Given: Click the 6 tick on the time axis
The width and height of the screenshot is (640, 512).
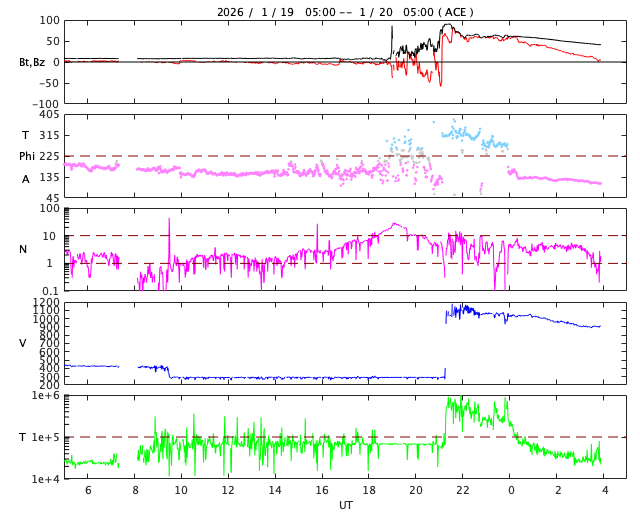Looking at the screenshot, I should coord(88,490).
